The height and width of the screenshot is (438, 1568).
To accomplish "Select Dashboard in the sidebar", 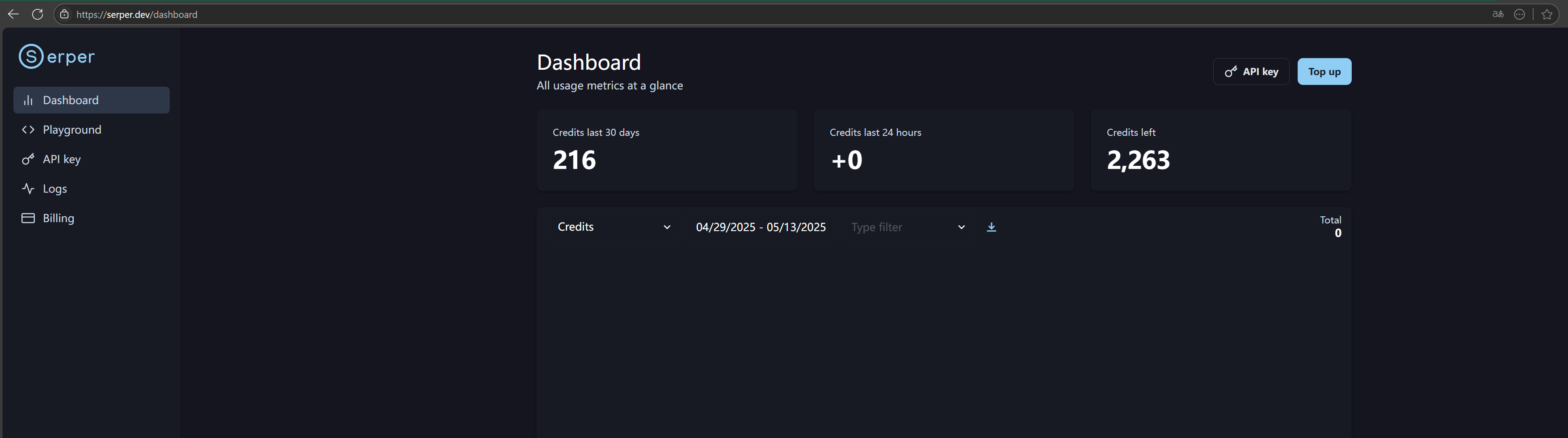I will click(71, 100).
